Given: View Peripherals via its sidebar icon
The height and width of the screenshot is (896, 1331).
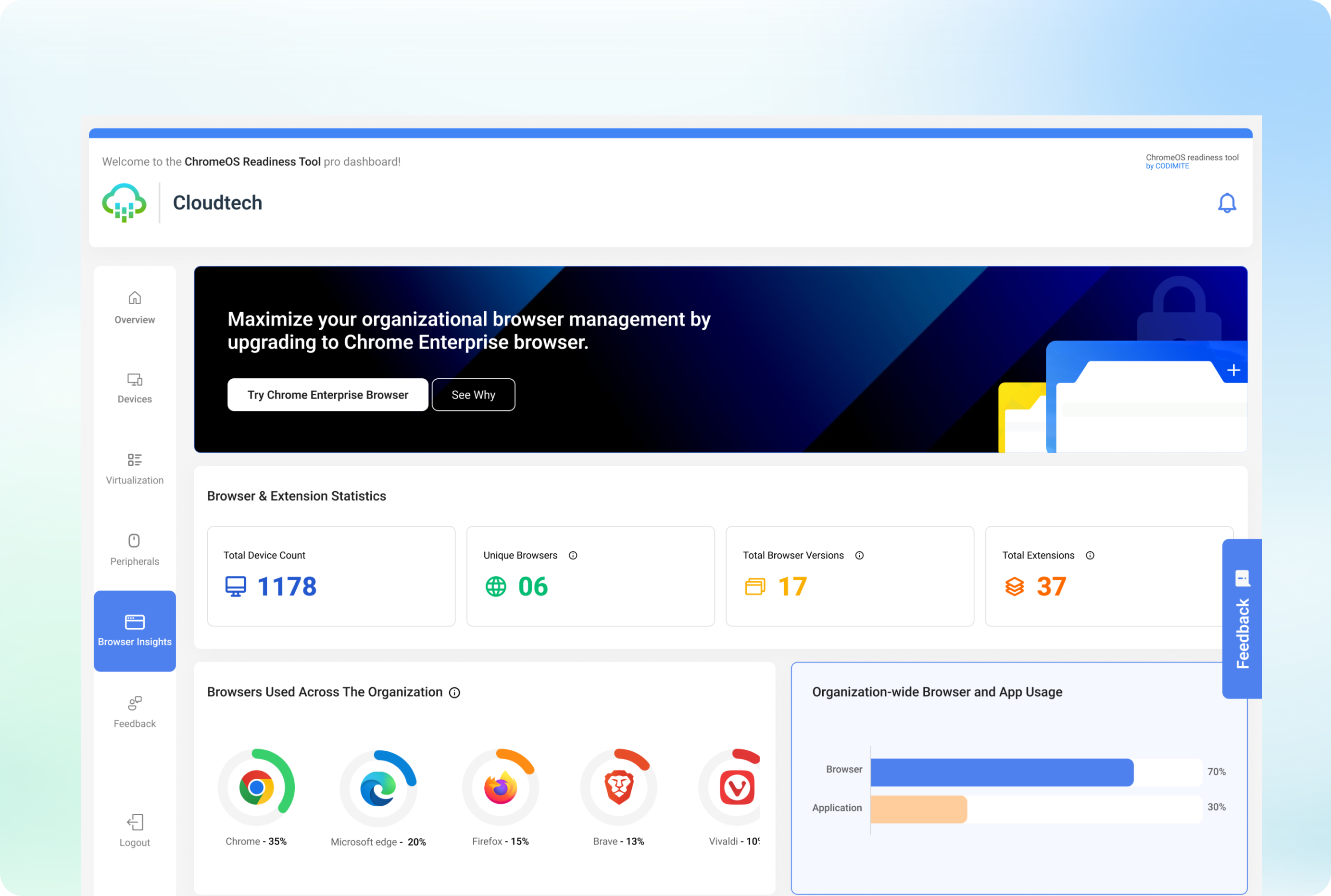Looking at the screenshot, I should click(134, 541).
